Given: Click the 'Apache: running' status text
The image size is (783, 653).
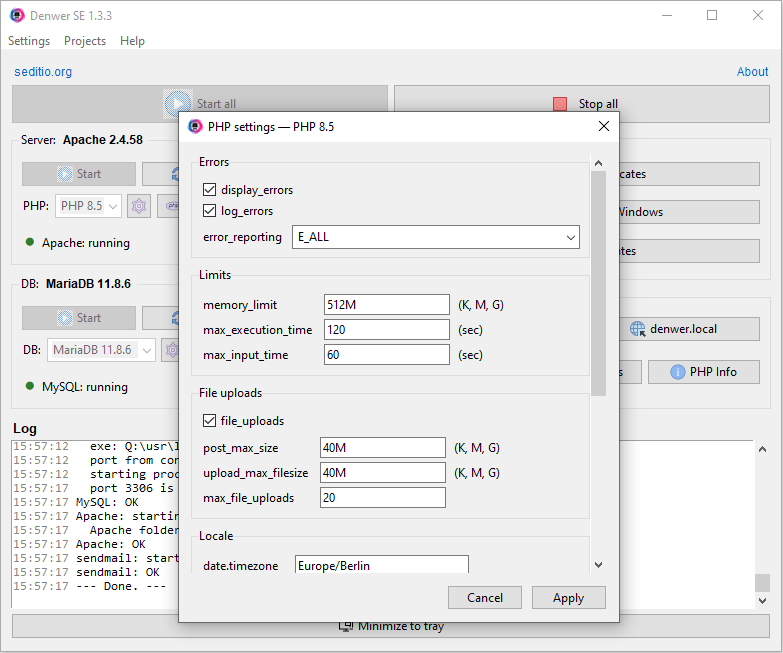Looking at the screenshot, I should click(86, 243).
